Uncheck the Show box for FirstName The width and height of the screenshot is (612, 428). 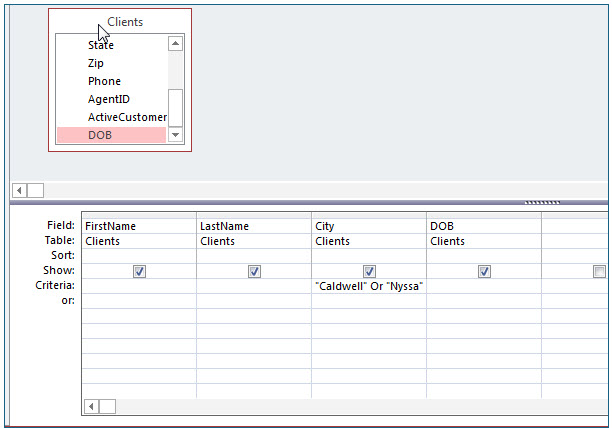coord(139,271)
